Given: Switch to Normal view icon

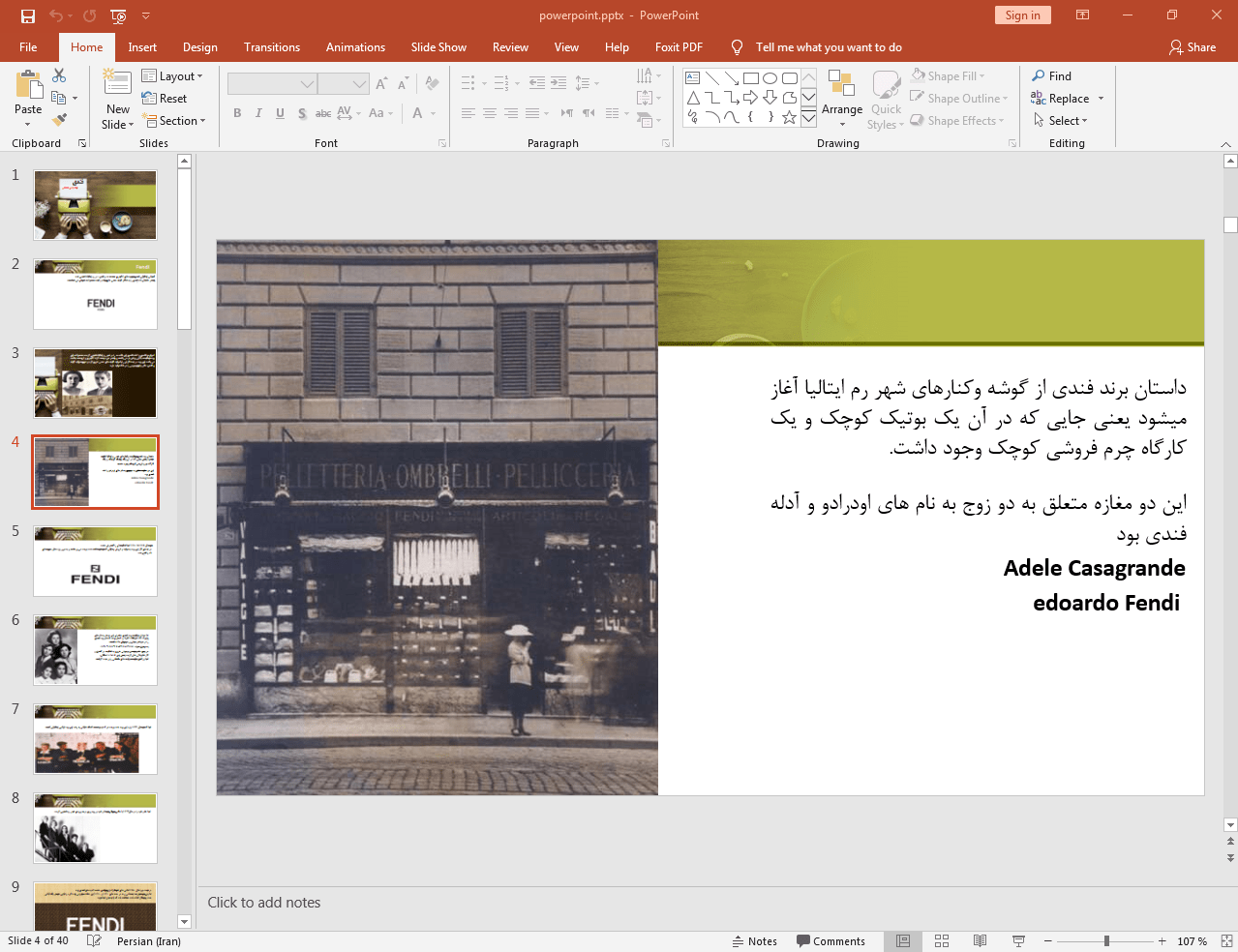Looking at the screenshot, I should (x=903, y=941).
